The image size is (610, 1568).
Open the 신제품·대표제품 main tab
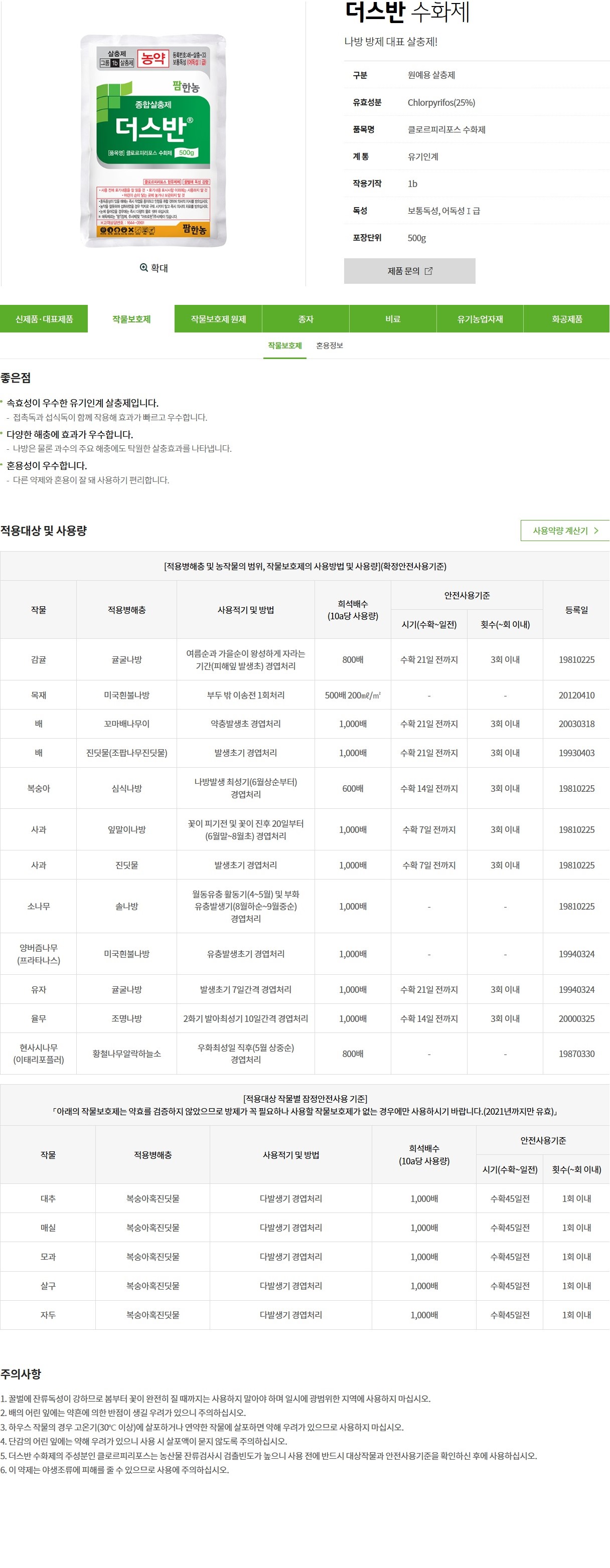[44, 319]
